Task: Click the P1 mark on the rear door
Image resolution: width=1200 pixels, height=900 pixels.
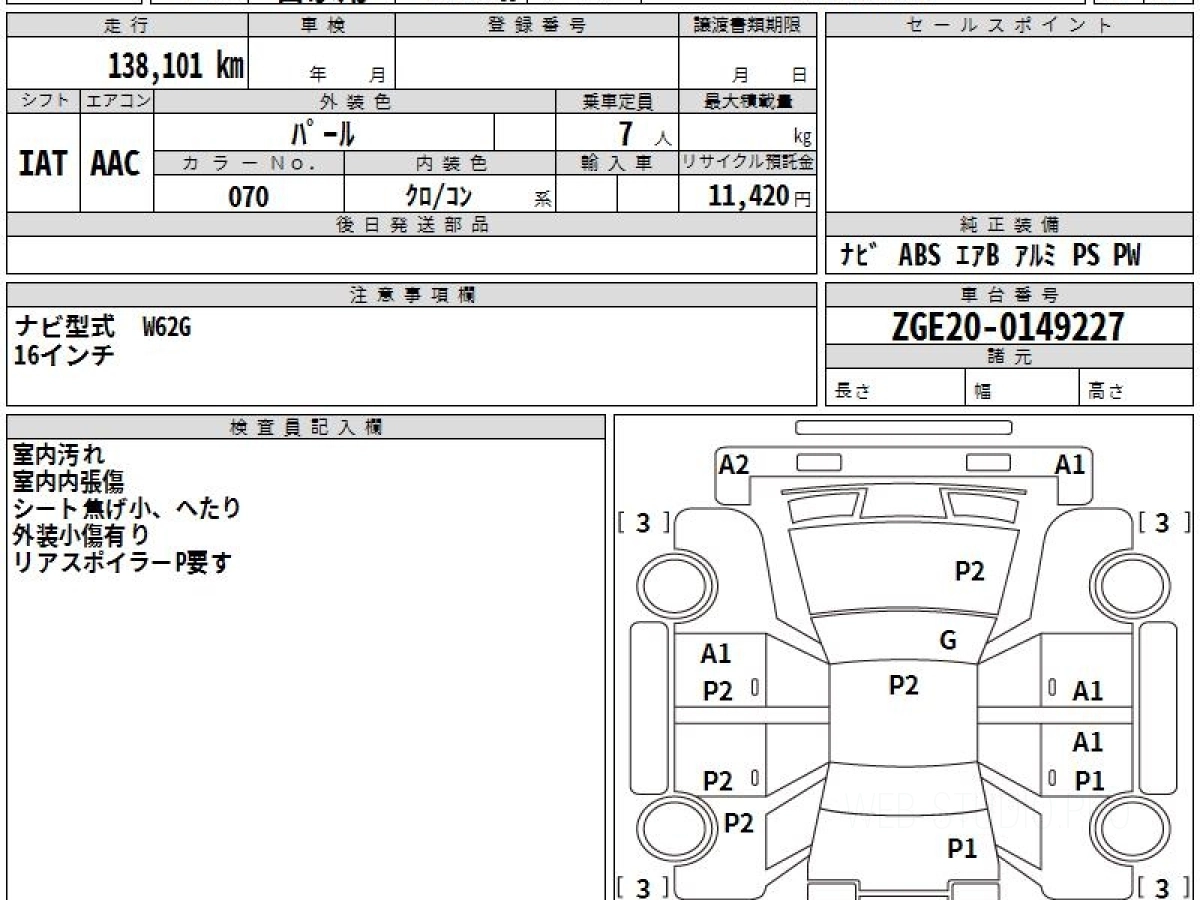Action: tap(1089, 782)
